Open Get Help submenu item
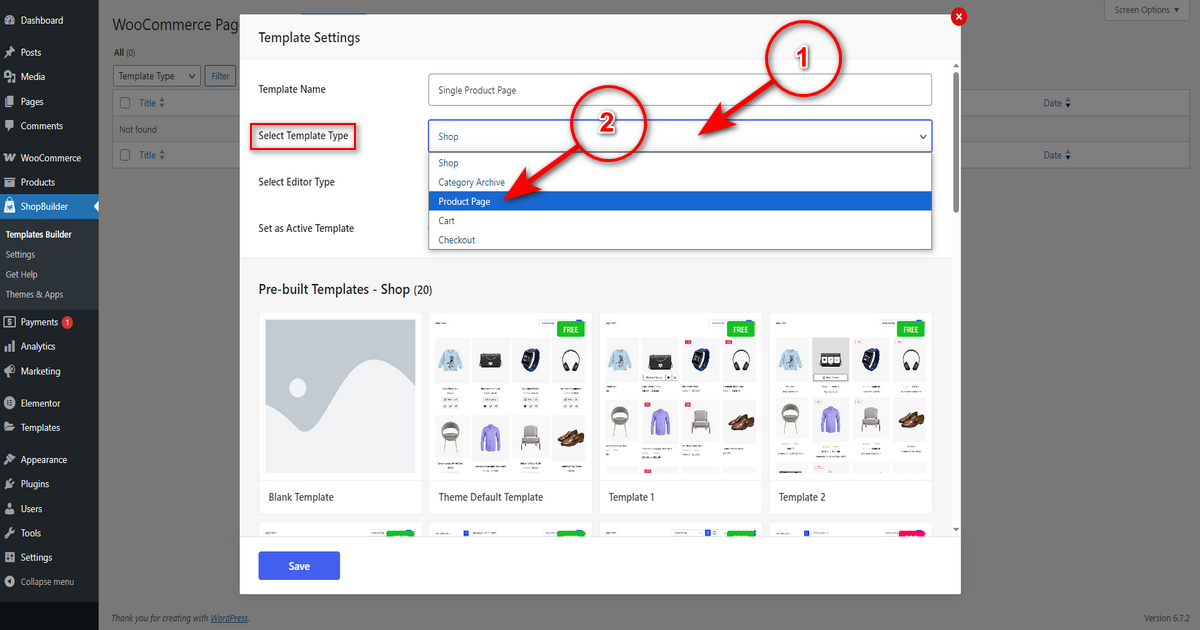The width and height of the screenshot is (1200, 630). 21,274
